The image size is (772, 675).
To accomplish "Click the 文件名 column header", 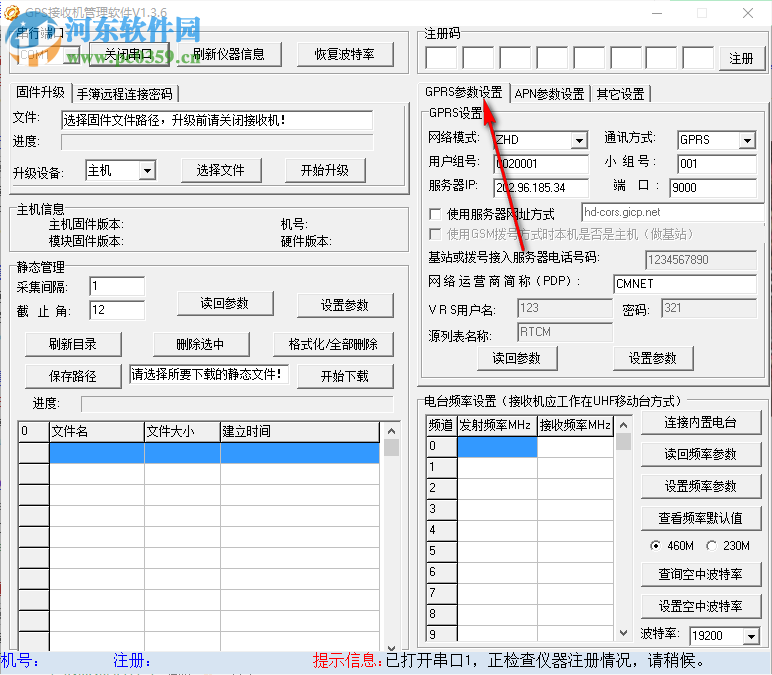I will [96, 432].
